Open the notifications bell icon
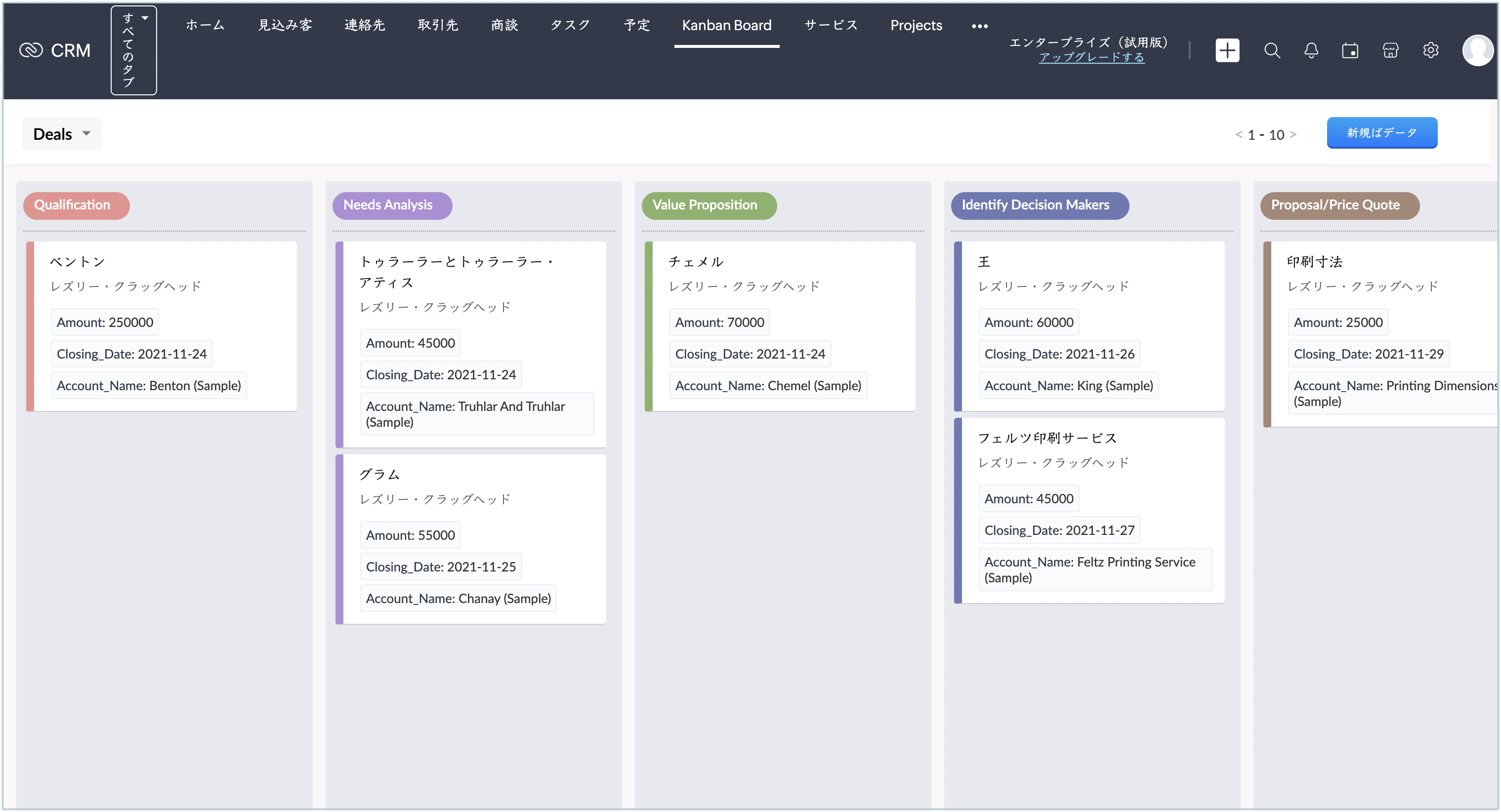This screenshot has width=1501, height=812. [x=1310, y=51]
